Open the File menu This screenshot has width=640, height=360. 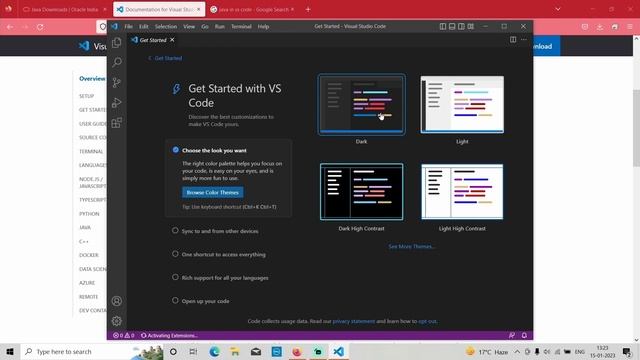coord(129,26)
